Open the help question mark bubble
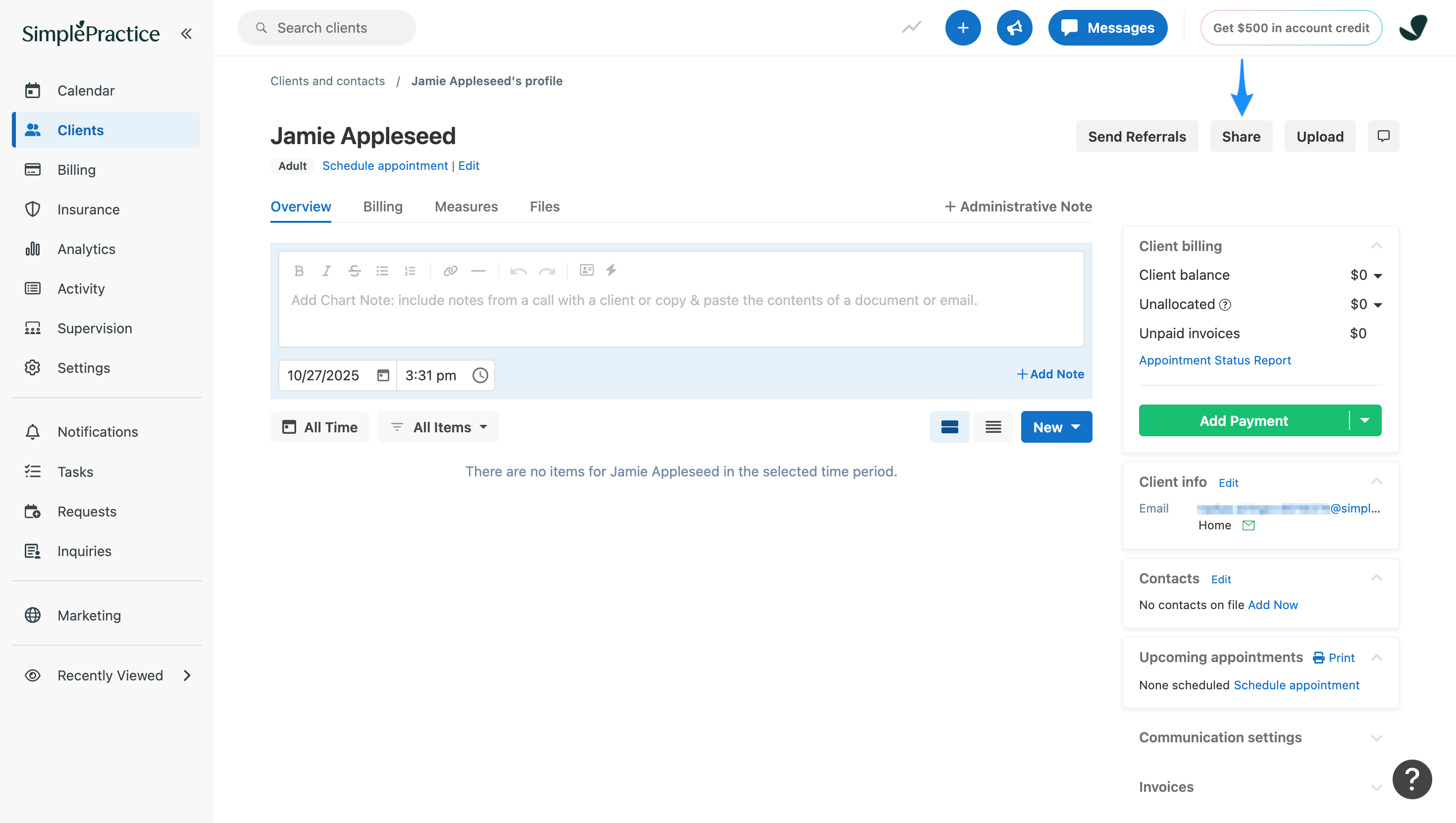 1411,779
